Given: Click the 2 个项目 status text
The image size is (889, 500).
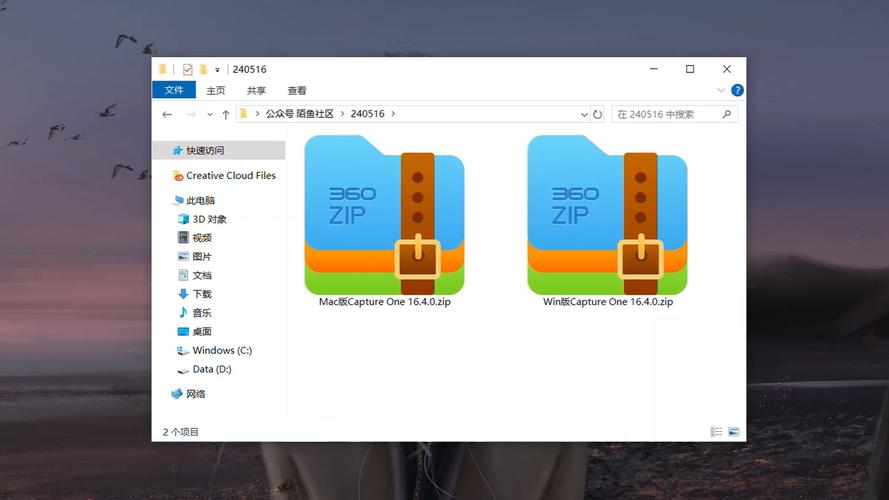Looking at the screenshot, I should tap(180, 432).
